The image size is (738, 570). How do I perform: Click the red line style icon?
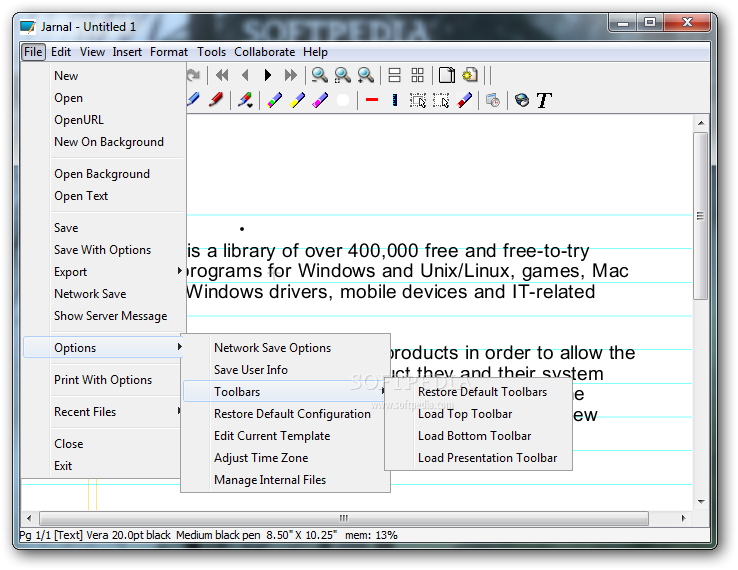(372, 100)
